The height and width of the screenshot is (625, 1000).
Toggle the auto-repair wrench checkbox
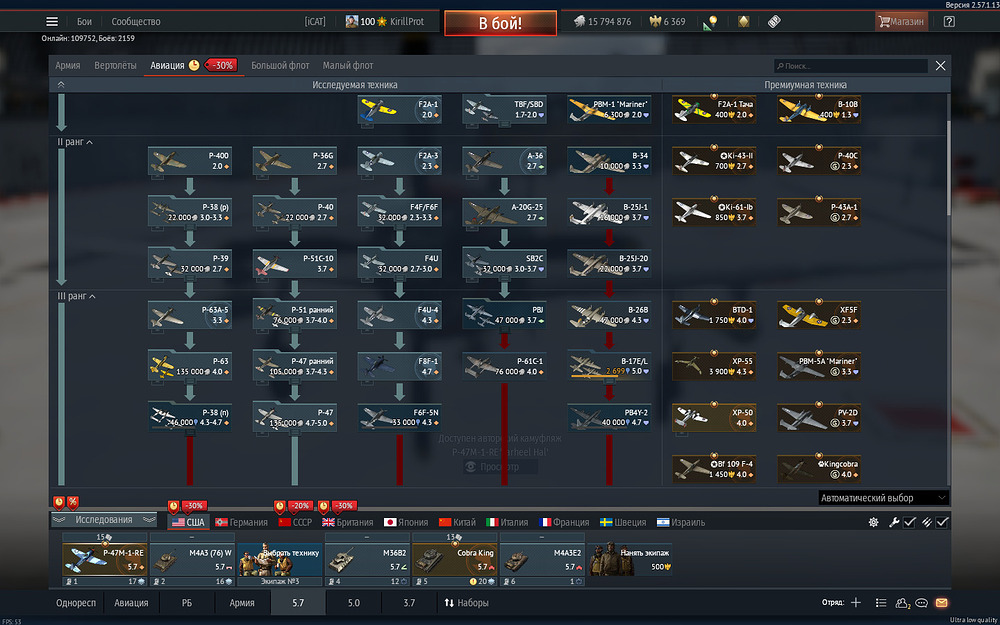pos(909,522)
